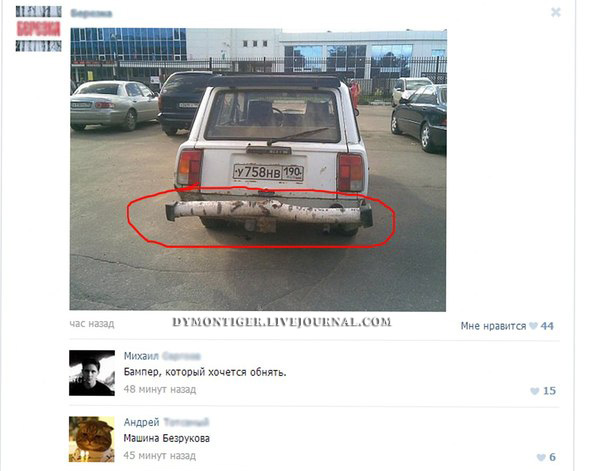This screenshot has height=471, width=600.
Task: Click the 'Мне нравится' like button
Action: [493, 326]
